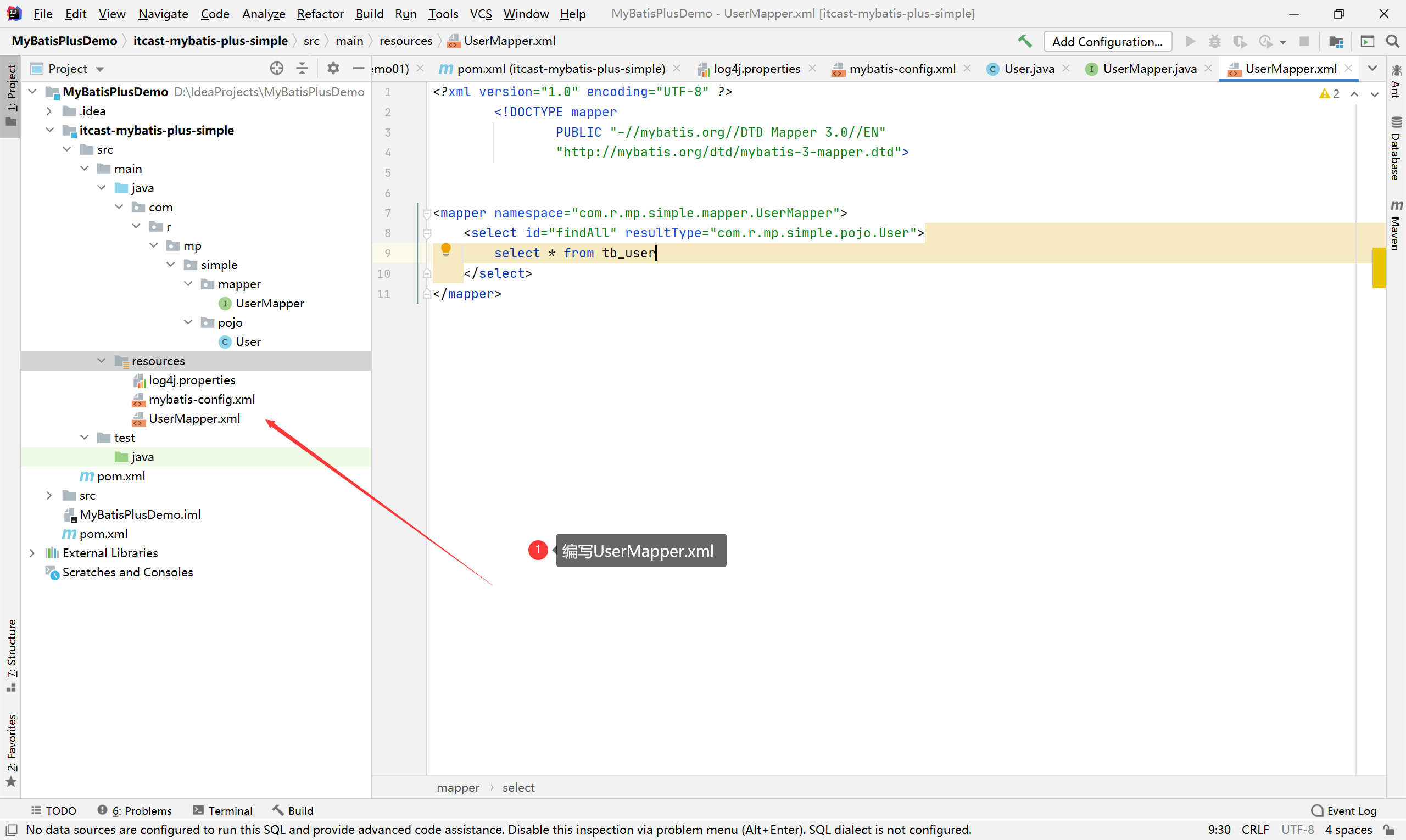Open the Project view dropdown
This screenshot has width=1406, height=840.
pos(99,69)
